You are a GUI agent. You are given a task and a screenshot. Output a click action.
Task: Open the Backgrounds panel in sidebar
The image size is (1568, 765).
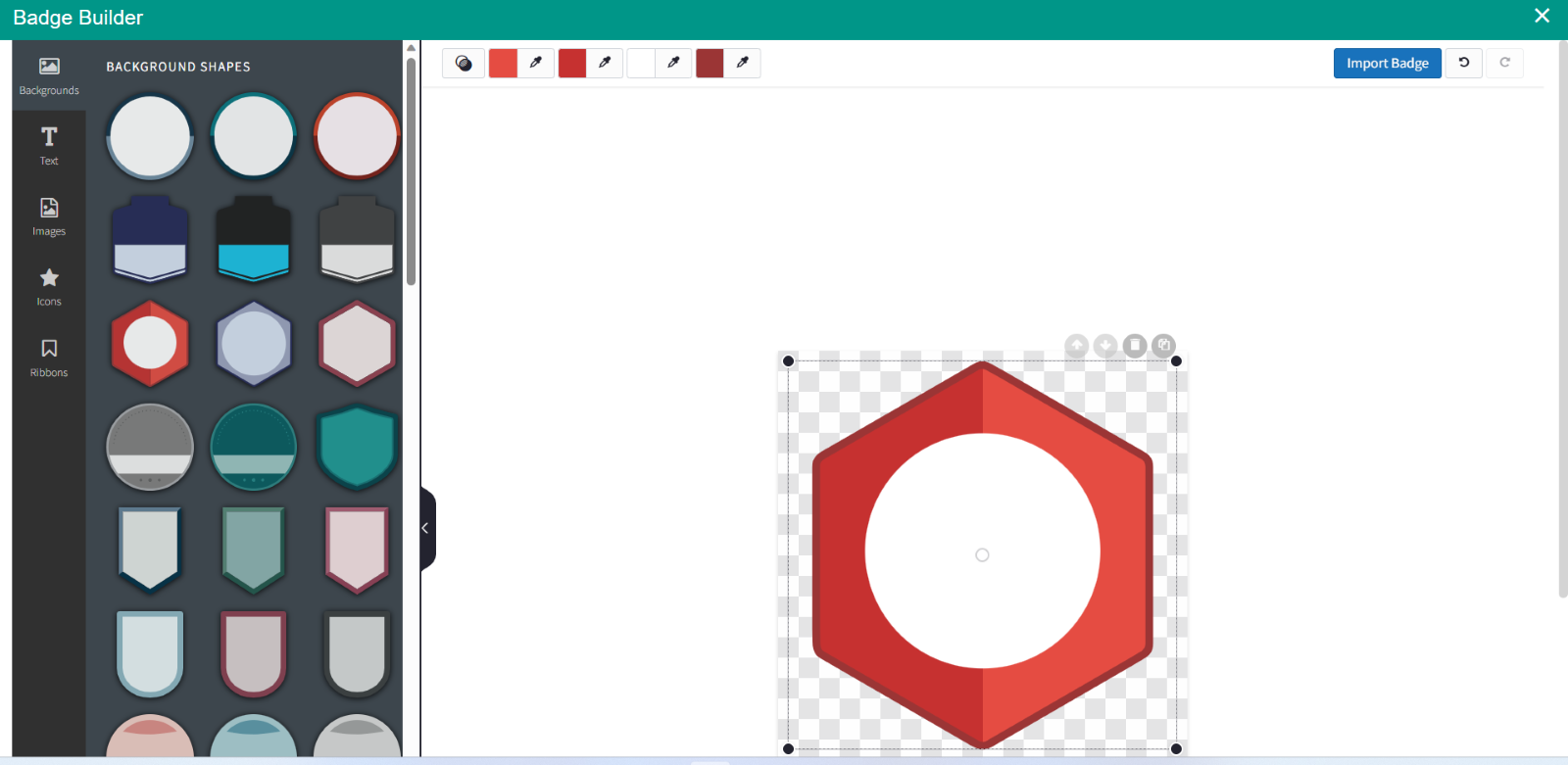click(49, 75)
